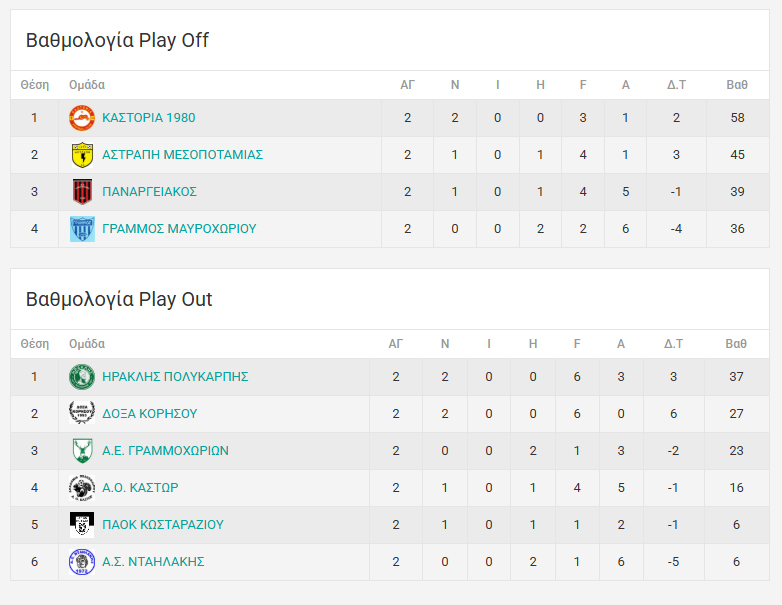Viewport: 782px width, 605px height.
Task: Open the ΚΑΣΤΟΡΙΑ 1980 team link
Action: [149, 118]
